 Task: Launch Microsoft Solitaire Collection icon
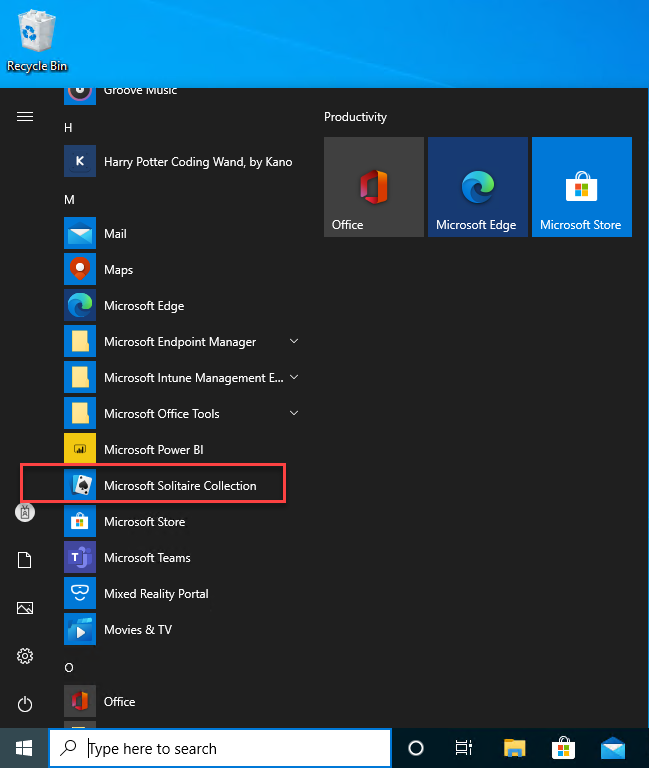(x=80, y=485)
